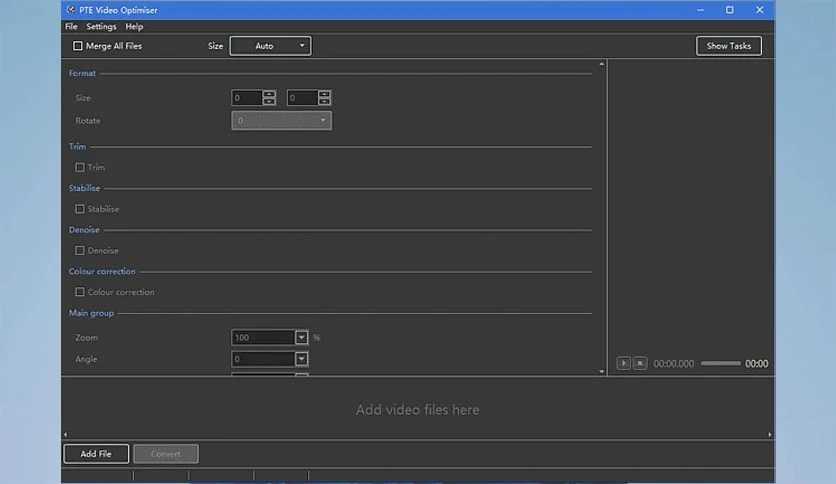Click the Main group section heading
The width and height of the screenshot is (836, 484).
[x=91, y=313]
